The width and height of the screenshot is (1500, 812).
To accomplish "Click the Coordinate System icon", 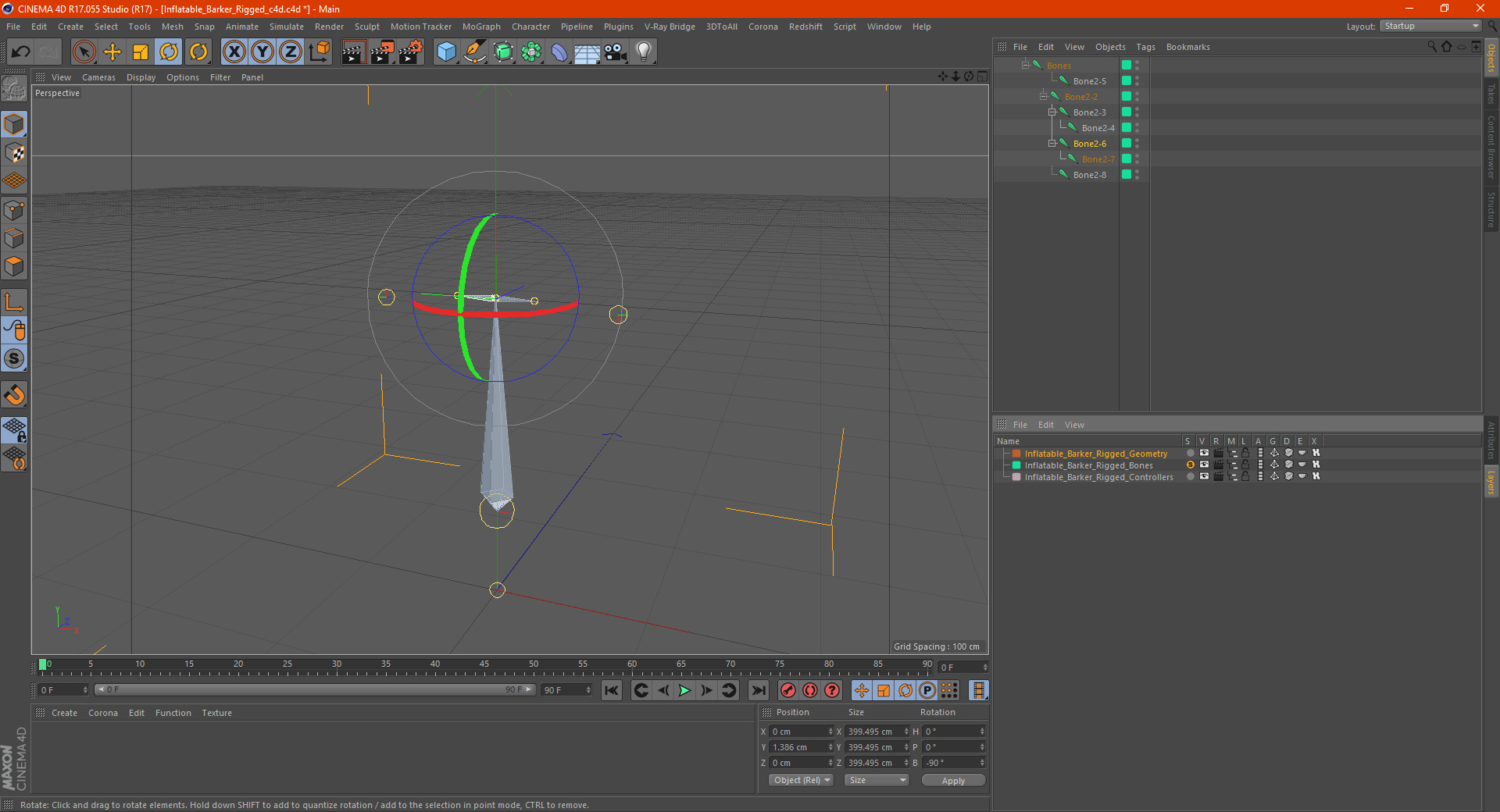I will pos(319,52).
